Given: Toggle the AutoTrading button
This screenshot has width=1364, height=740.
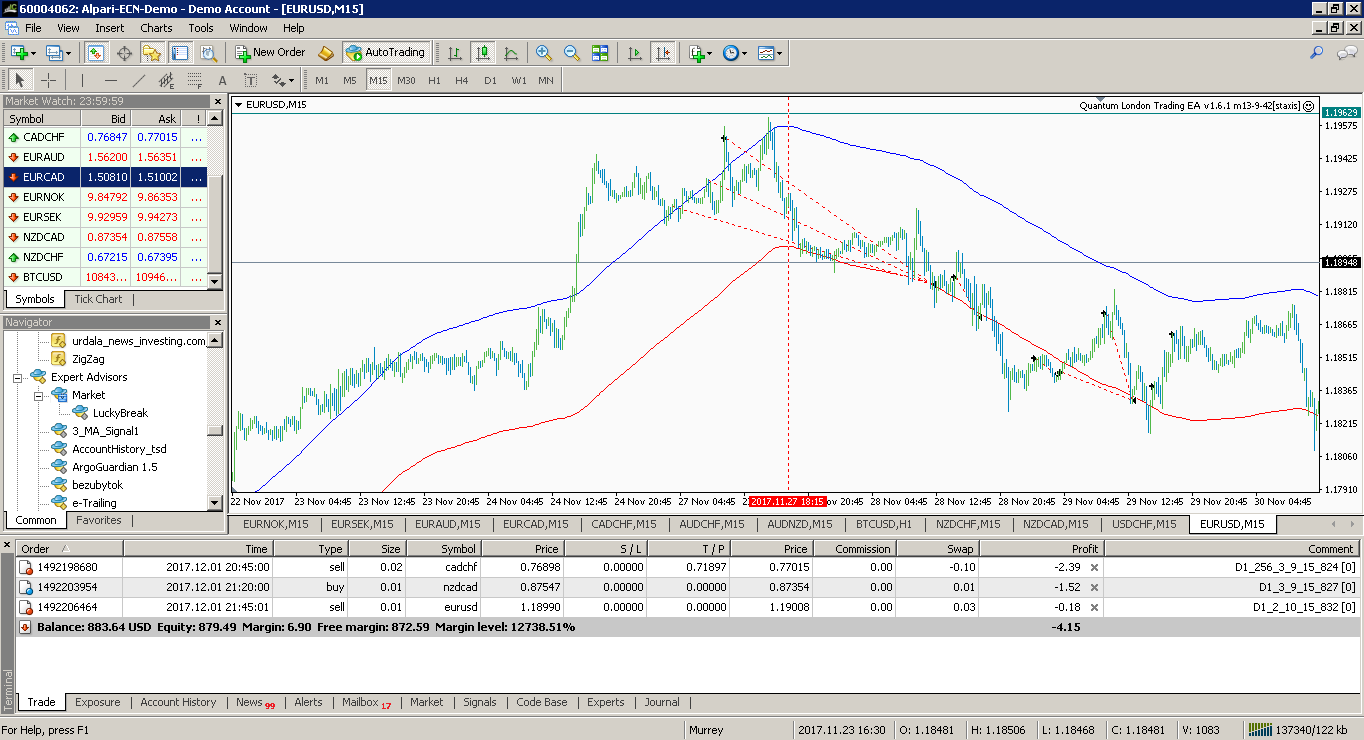Looking at the screenshot, I should [x=385, y=52].
